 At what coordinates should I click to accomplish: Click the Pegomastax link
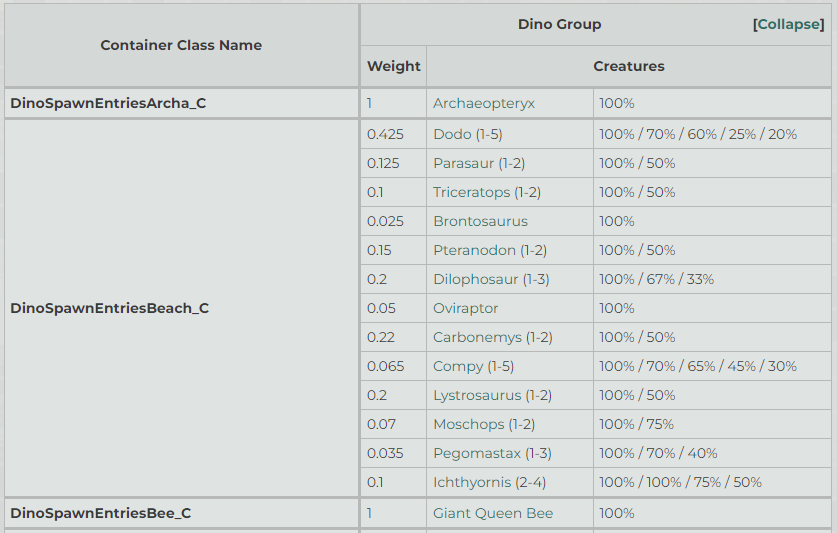[x=474, y=453]
